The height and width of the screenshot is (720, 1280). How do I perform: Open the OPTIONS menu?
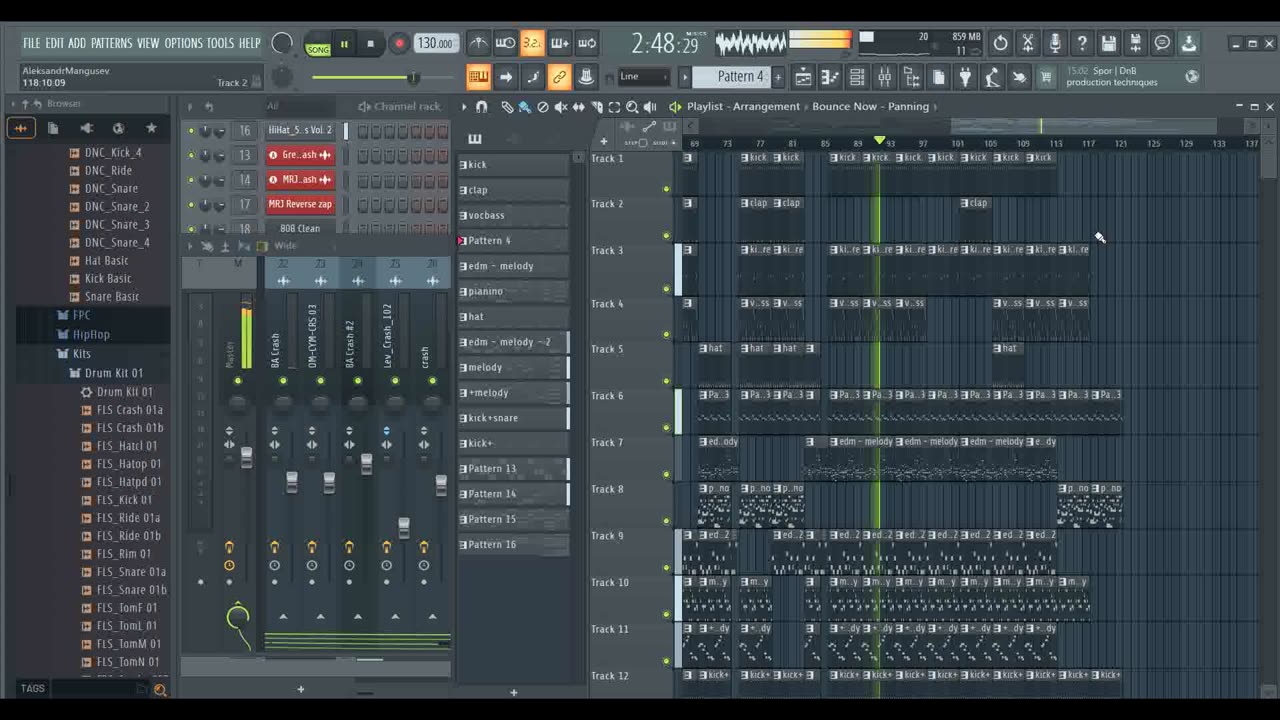coord(183,43)
